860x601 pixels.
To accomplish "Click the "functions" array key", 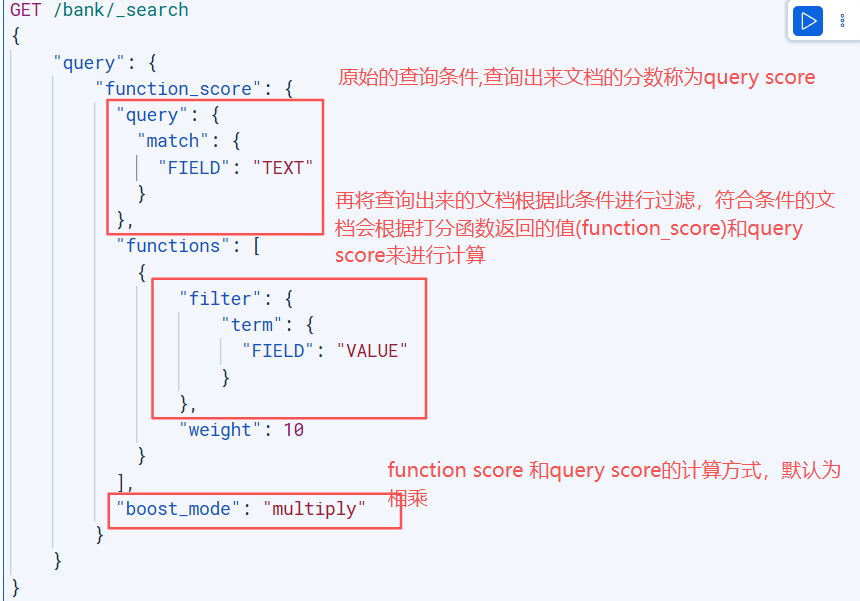I will click(x=173, y=246).
